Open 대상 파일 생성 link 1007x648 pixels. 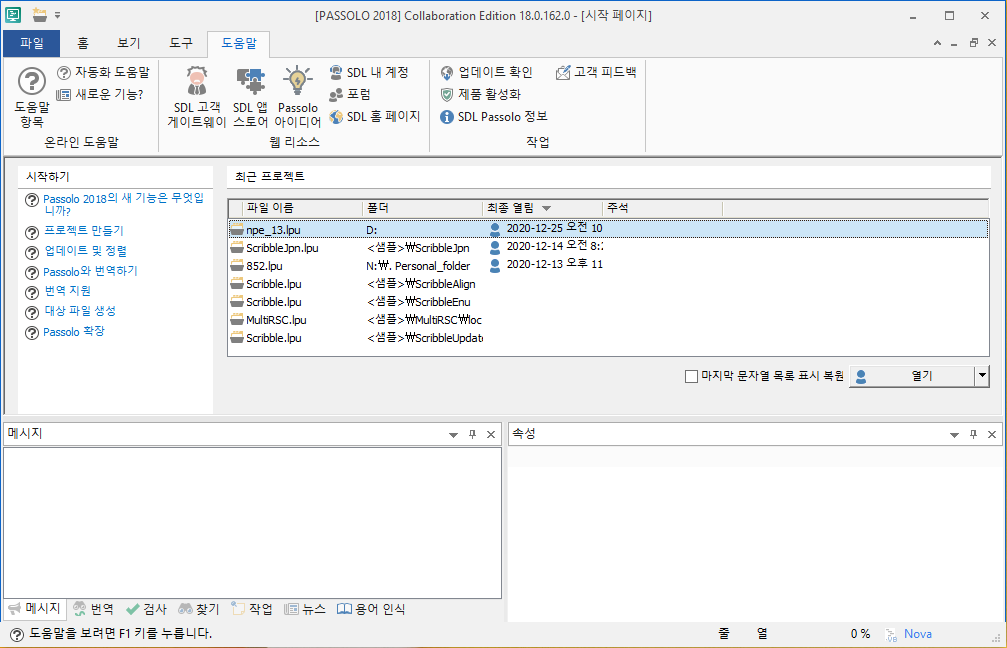pyautogui.click(x=80, y=311)
